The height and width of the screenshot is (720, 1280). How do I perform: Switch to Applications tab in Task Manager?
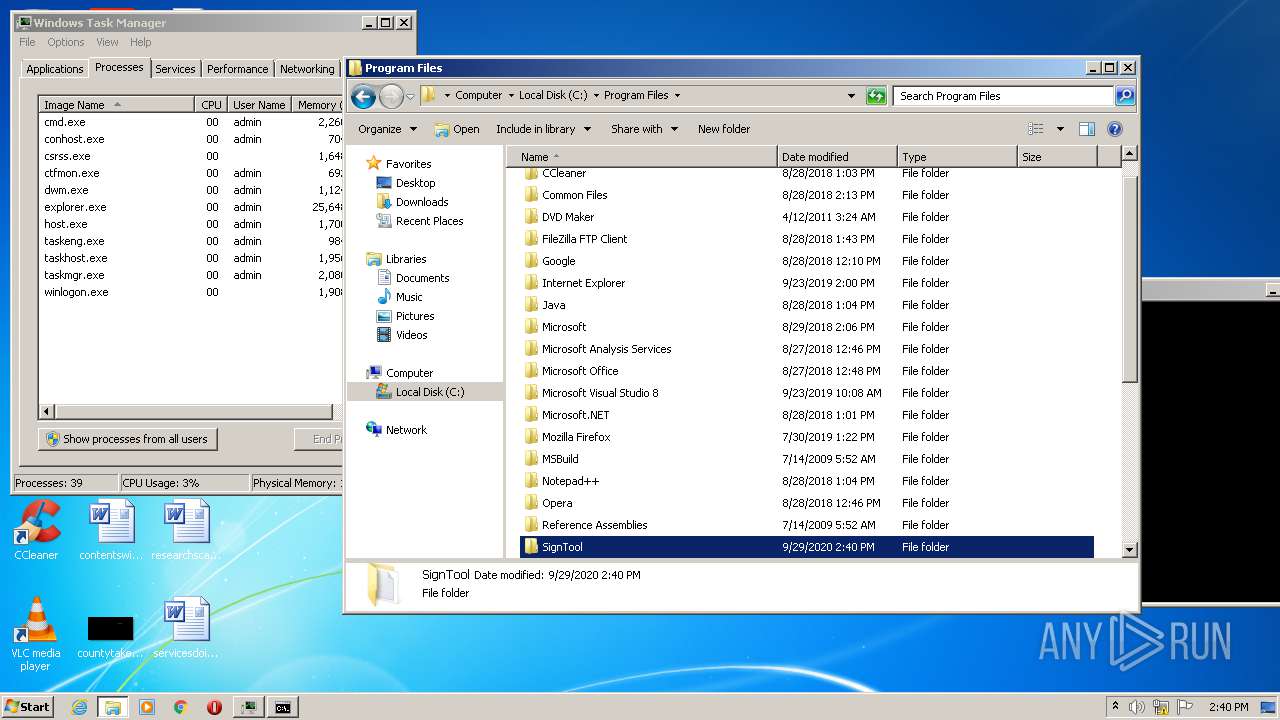(55, 69)
